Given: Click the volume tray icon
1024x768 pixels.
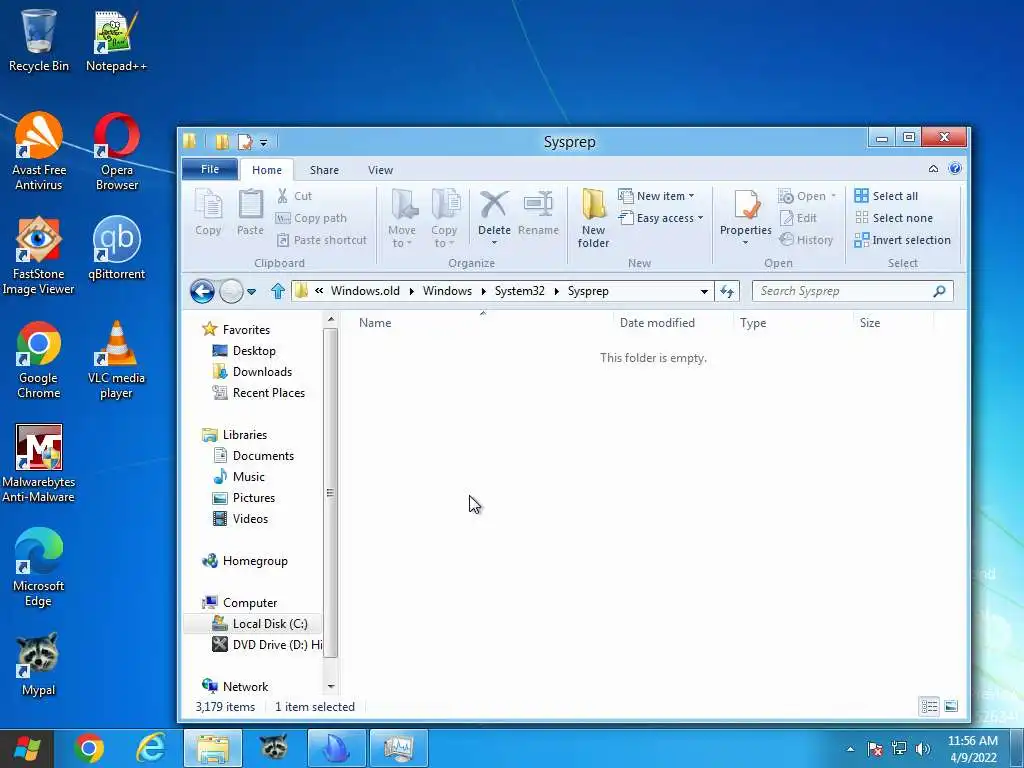Looking at the screenshot, I should click(923, 748).
